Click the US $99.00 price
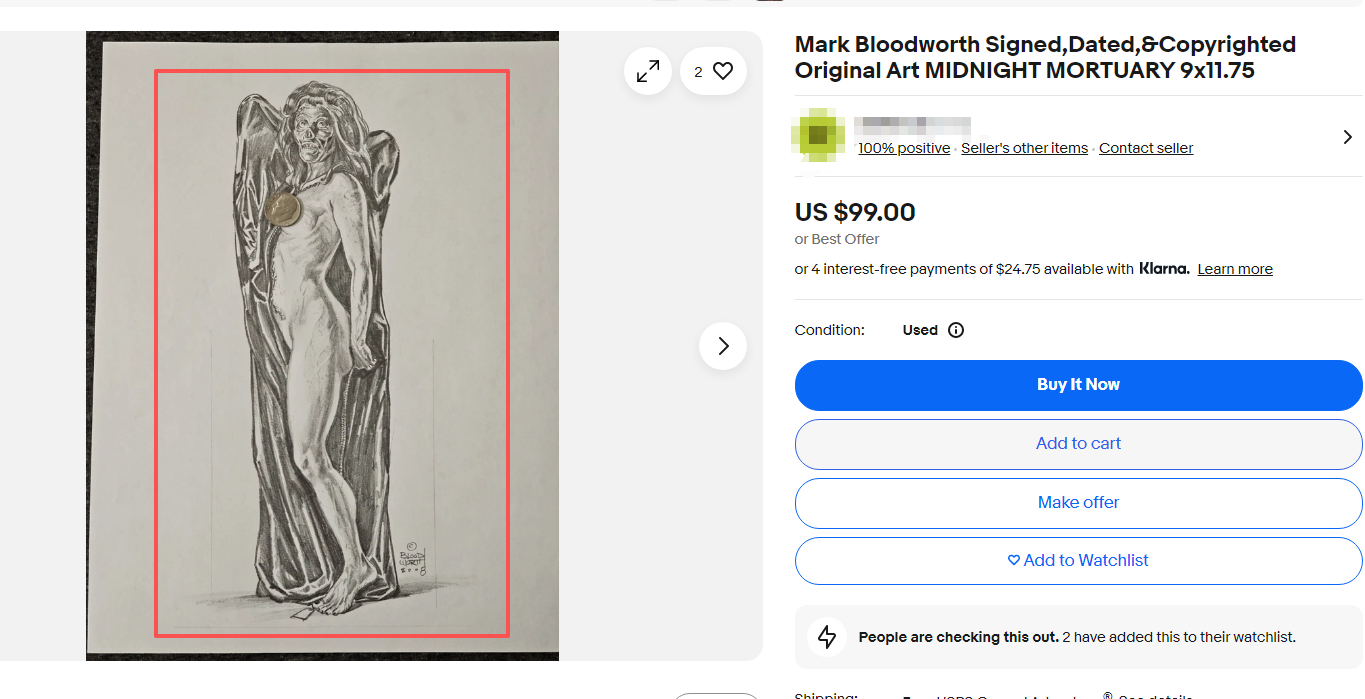 855,212
